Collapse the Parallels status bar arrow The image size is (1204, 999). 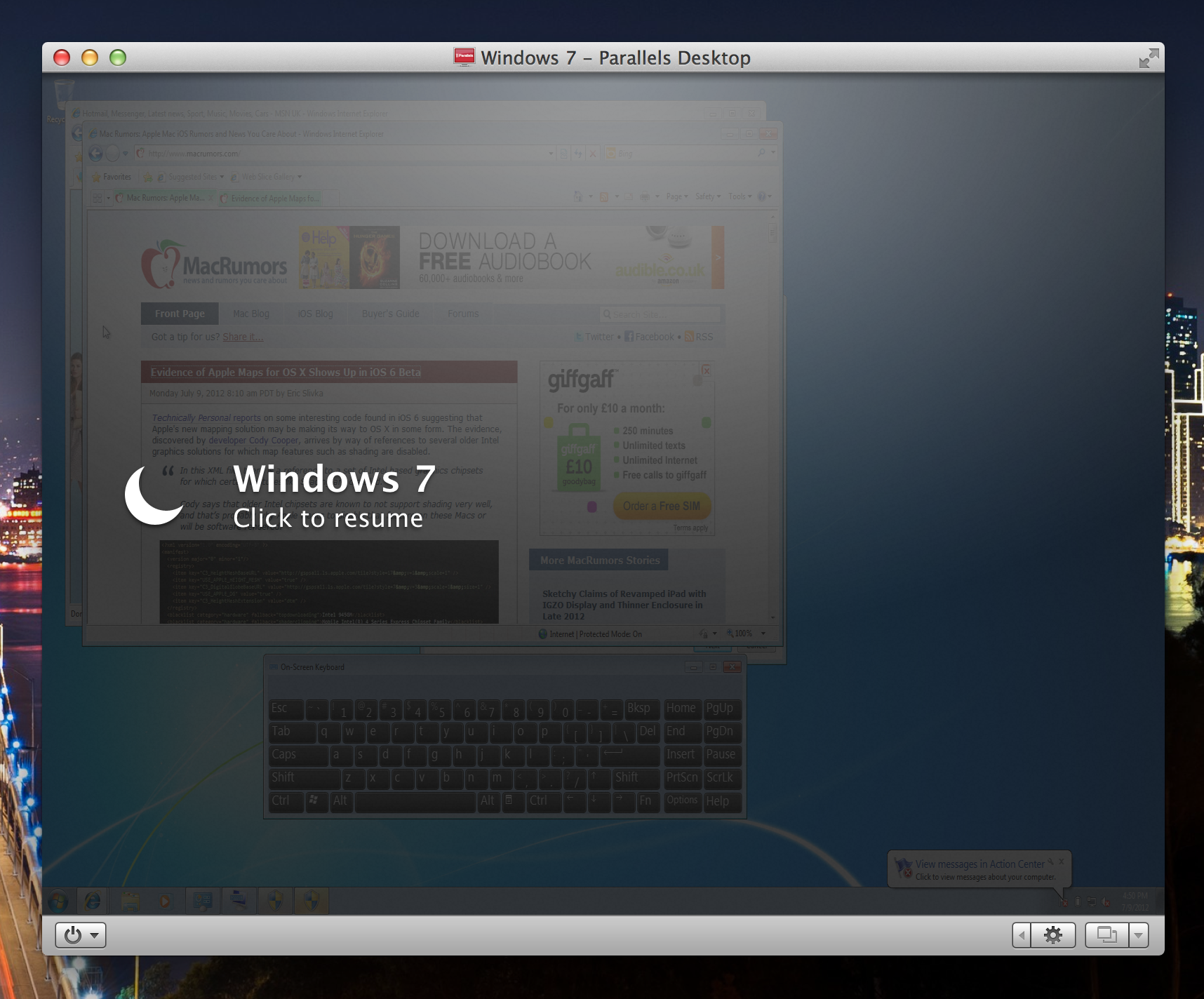pos(1022,935)
